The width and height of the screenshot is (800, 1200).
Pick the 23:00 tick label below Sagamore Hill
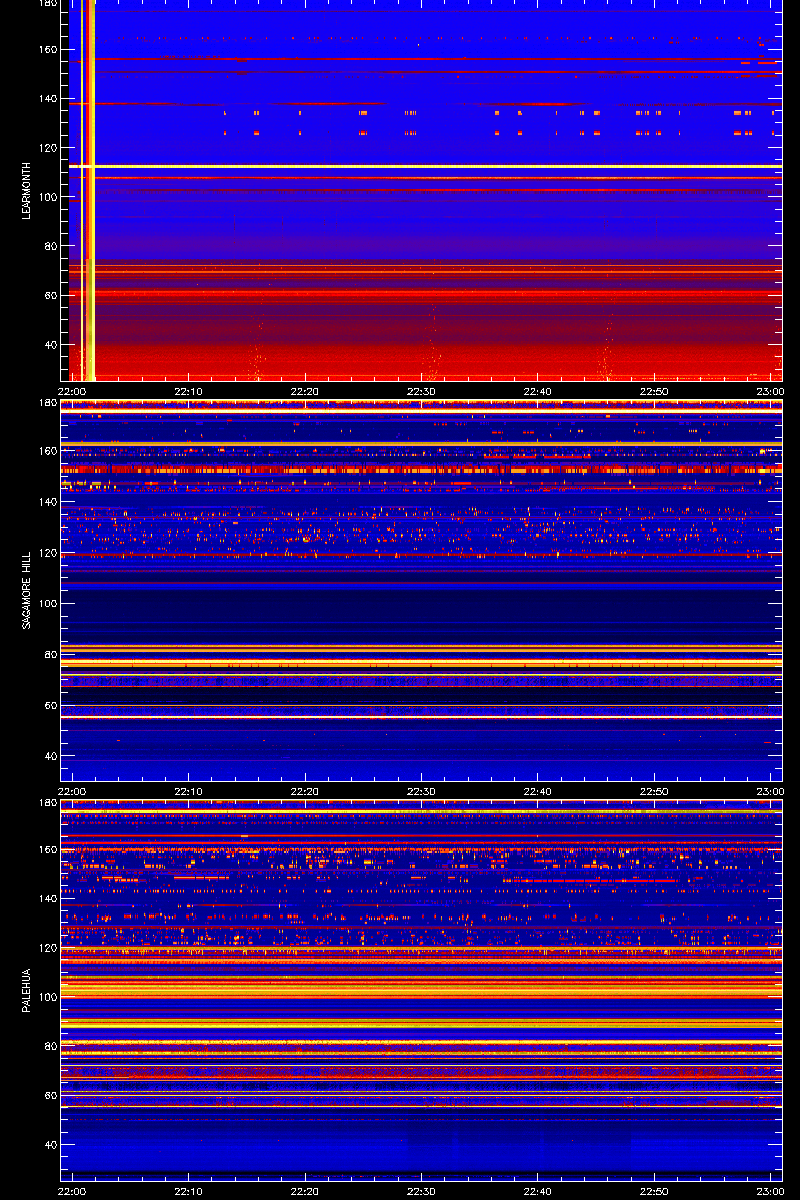point(769,791)
